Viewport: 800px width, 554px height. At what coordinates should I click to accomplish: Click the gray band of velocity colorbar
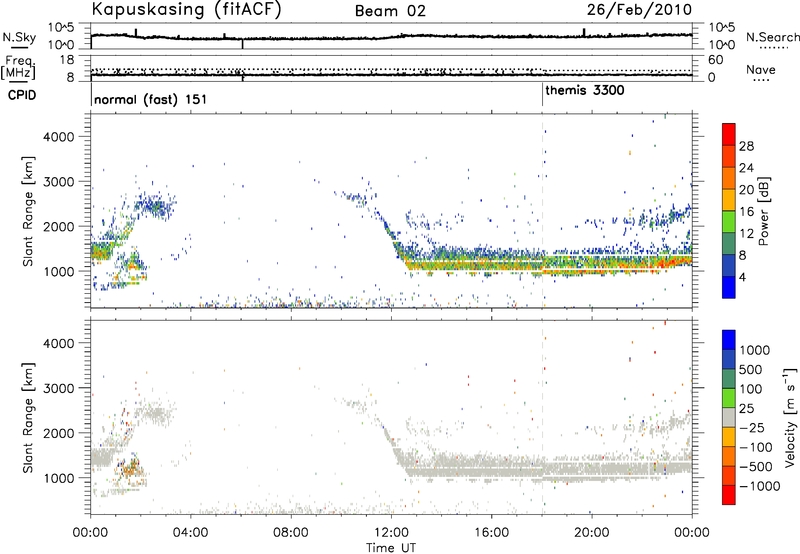coord(729,418)
